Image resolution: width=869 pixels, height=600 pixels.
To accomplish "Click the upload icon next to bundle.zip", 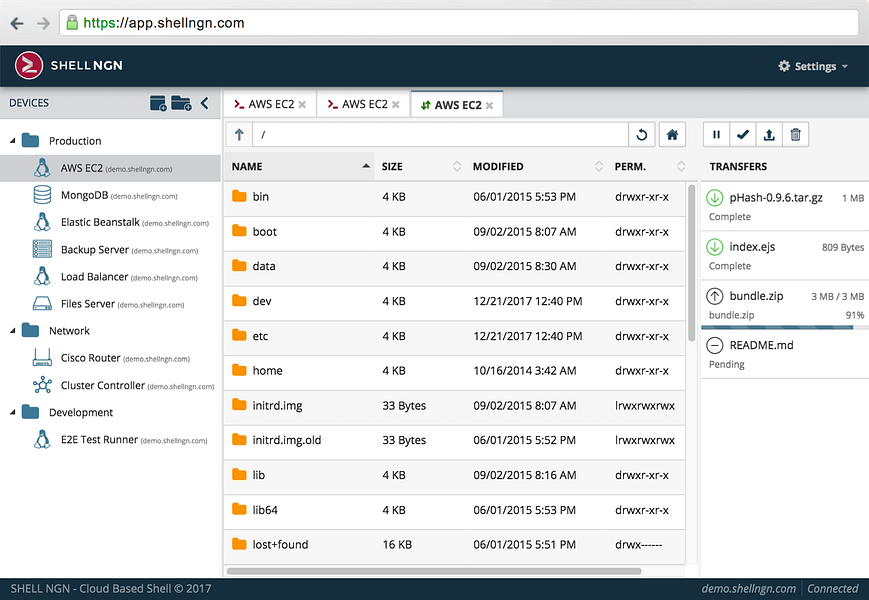I will click(715, 296).
